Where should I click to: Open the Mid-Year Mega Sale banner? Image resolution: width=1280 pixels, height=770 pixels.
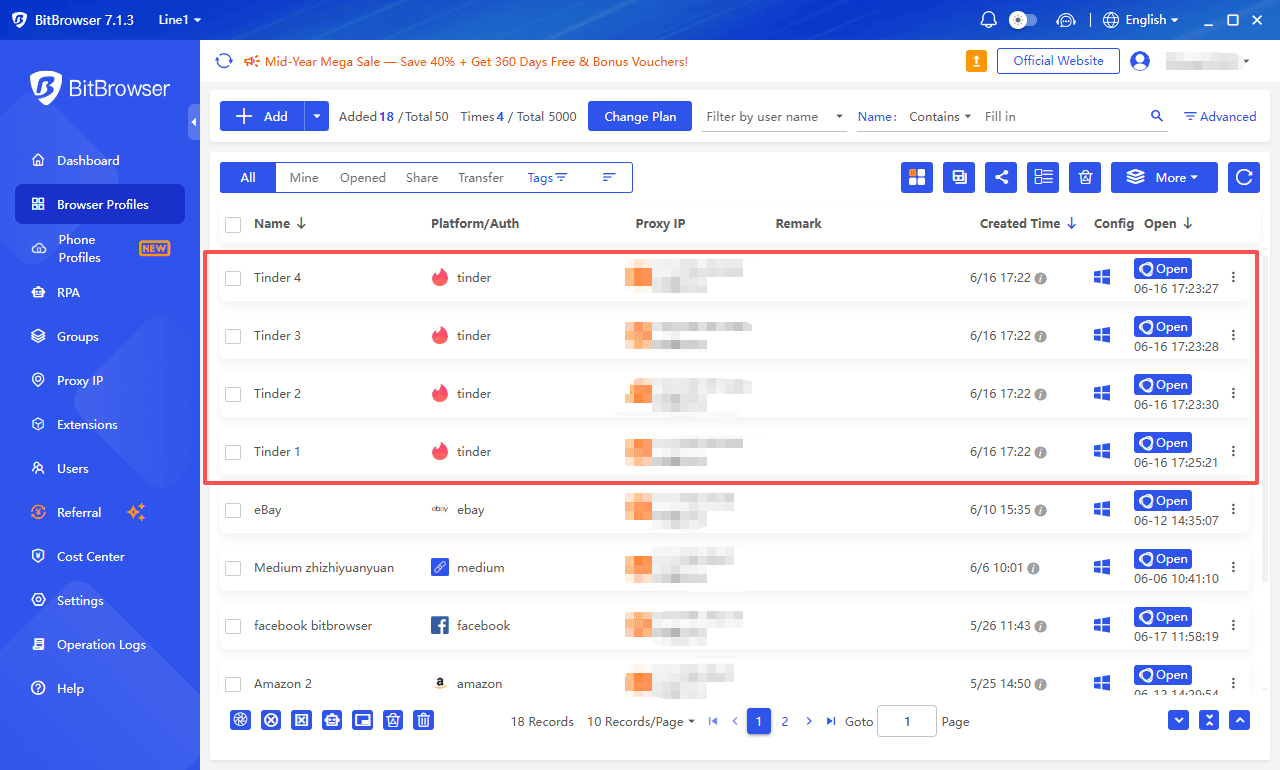tap(466, 62)
